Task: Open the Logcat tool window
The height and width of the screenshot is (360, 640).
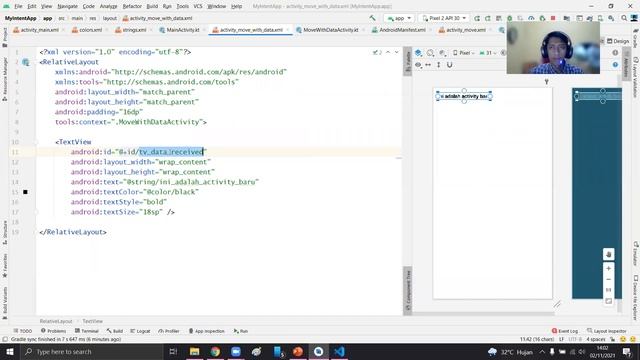Action: point(140,331)
